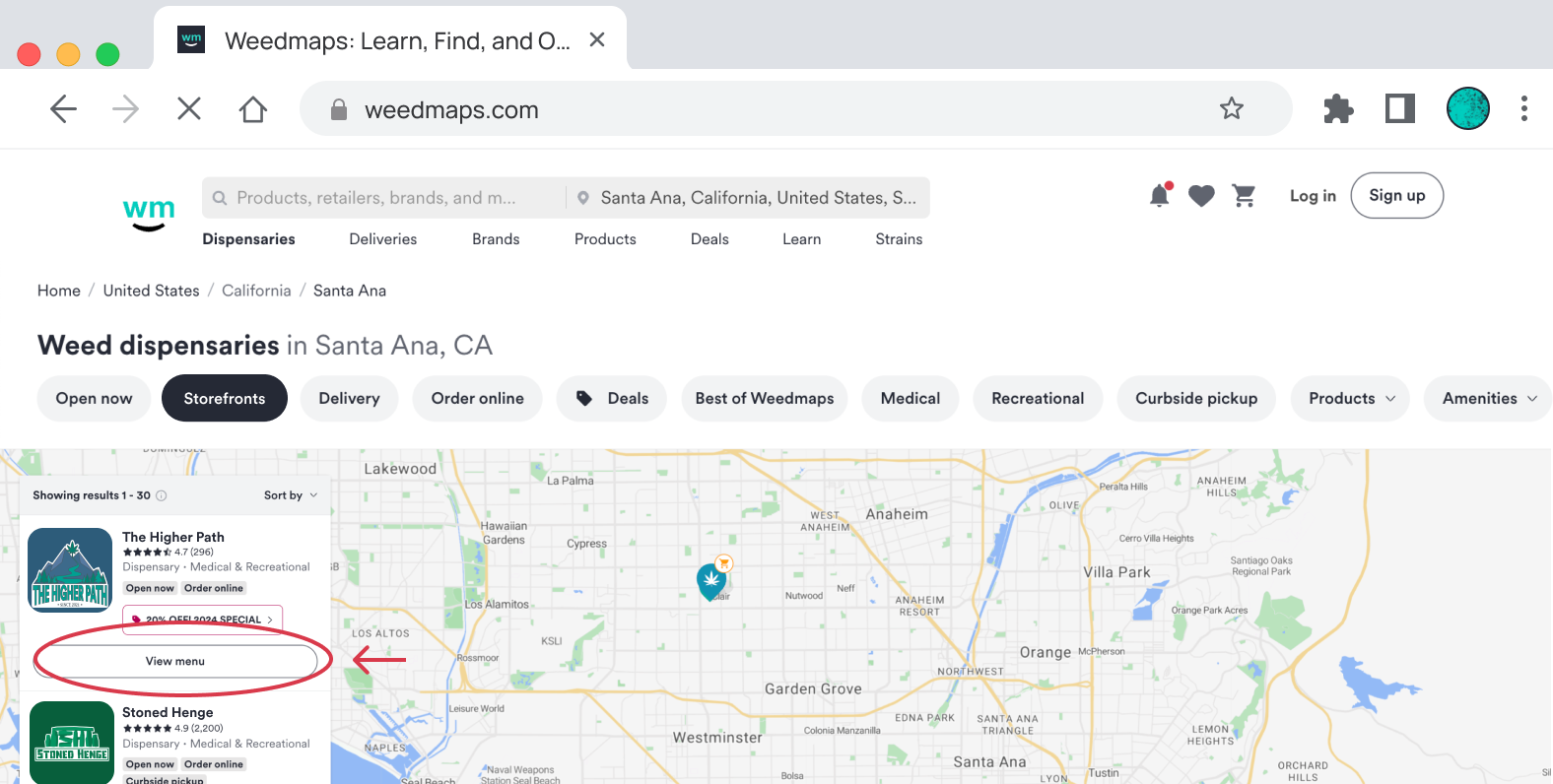Go to Home breadcrumb

[59, 291]
